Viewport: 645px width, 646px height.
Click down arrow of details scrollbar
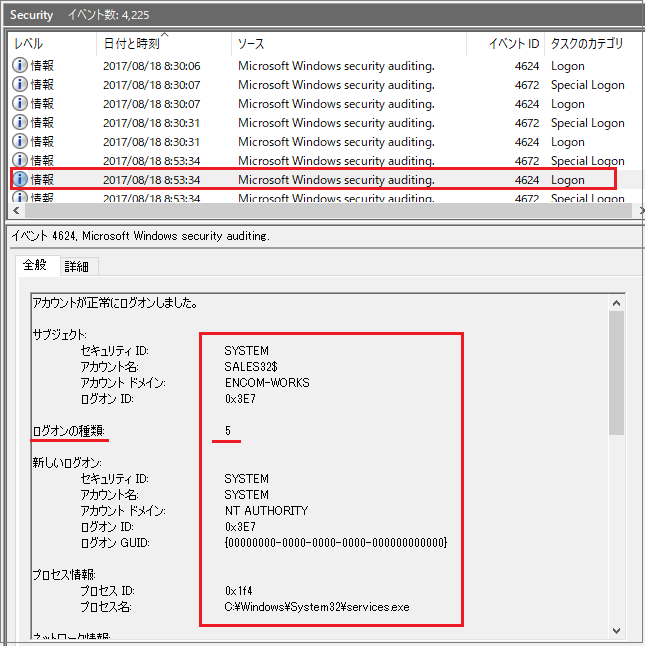pyautogui.click(x=616, y=630)
